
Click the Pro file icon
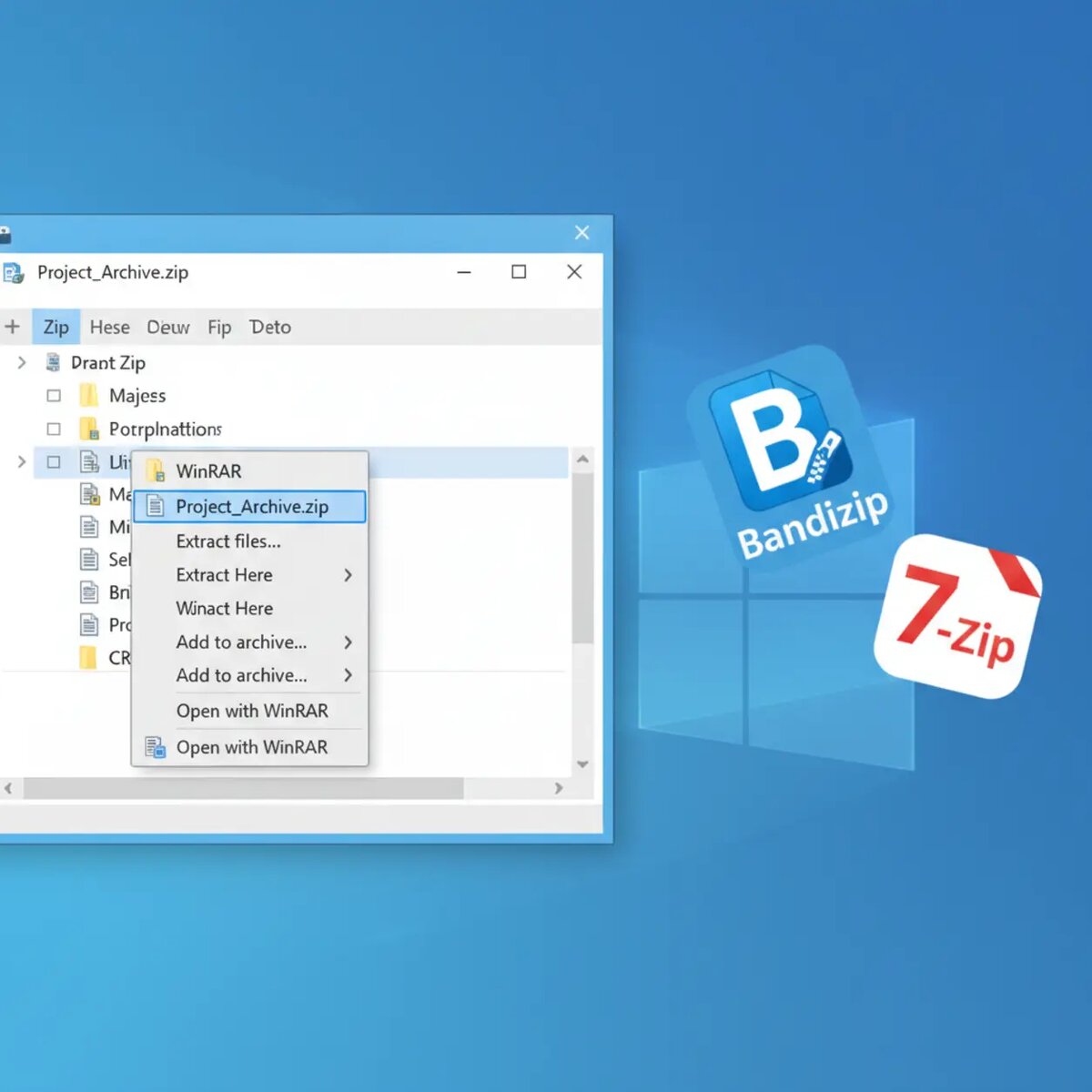click(x=89, y=624)
